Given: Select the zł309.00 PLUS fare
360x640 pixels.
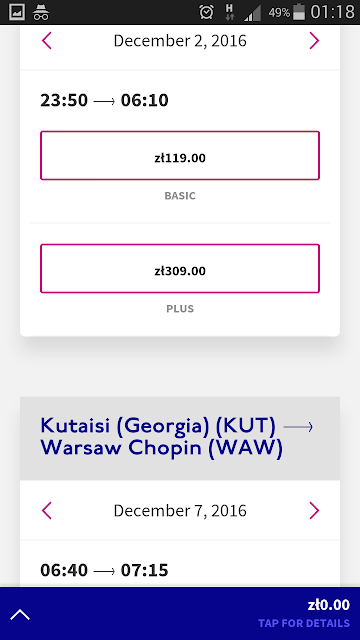Looking at the screenshot, I should (180, 269).
